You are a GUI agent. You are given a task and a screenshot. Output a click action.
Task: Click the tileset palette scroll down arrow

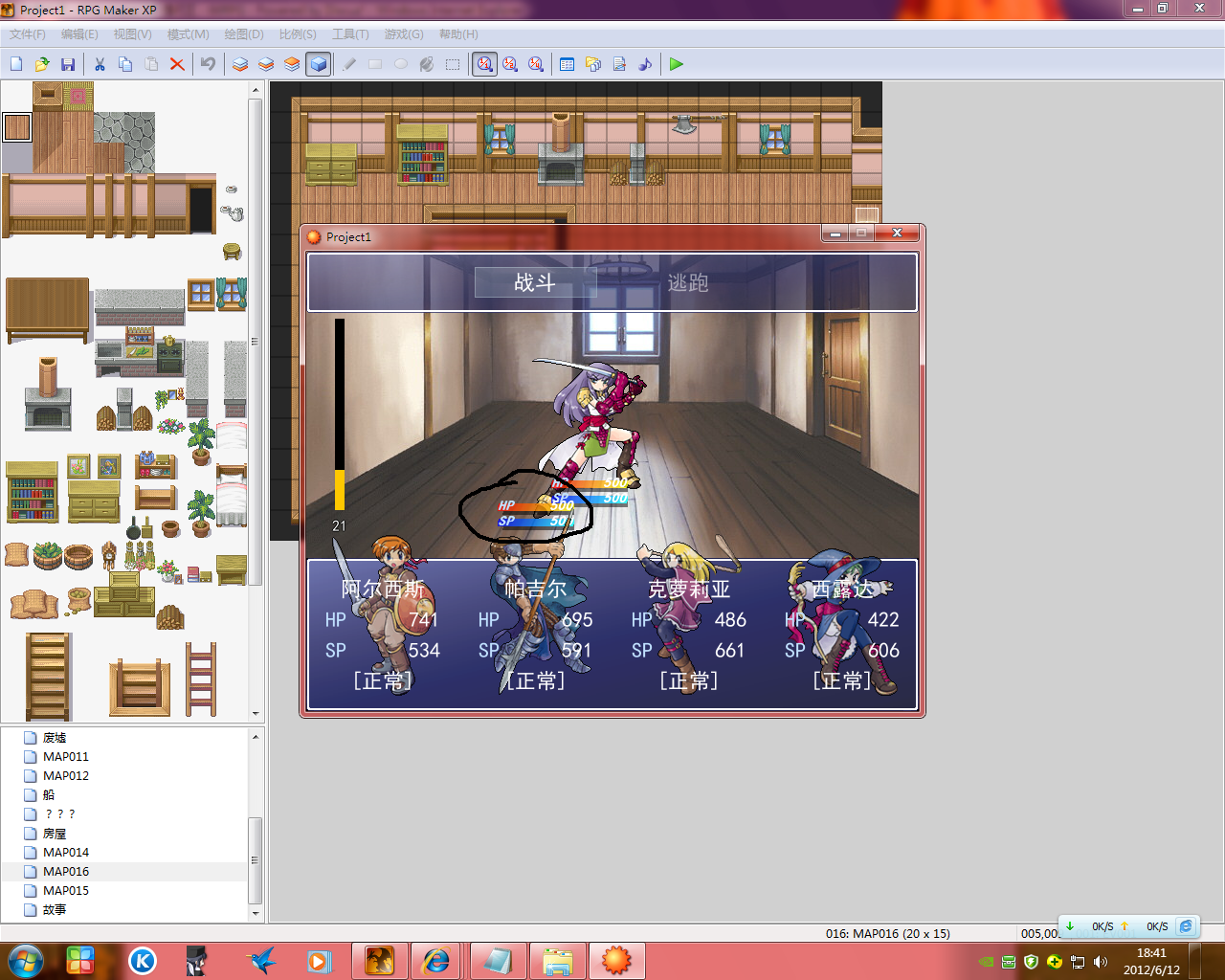tap(256, 713)
